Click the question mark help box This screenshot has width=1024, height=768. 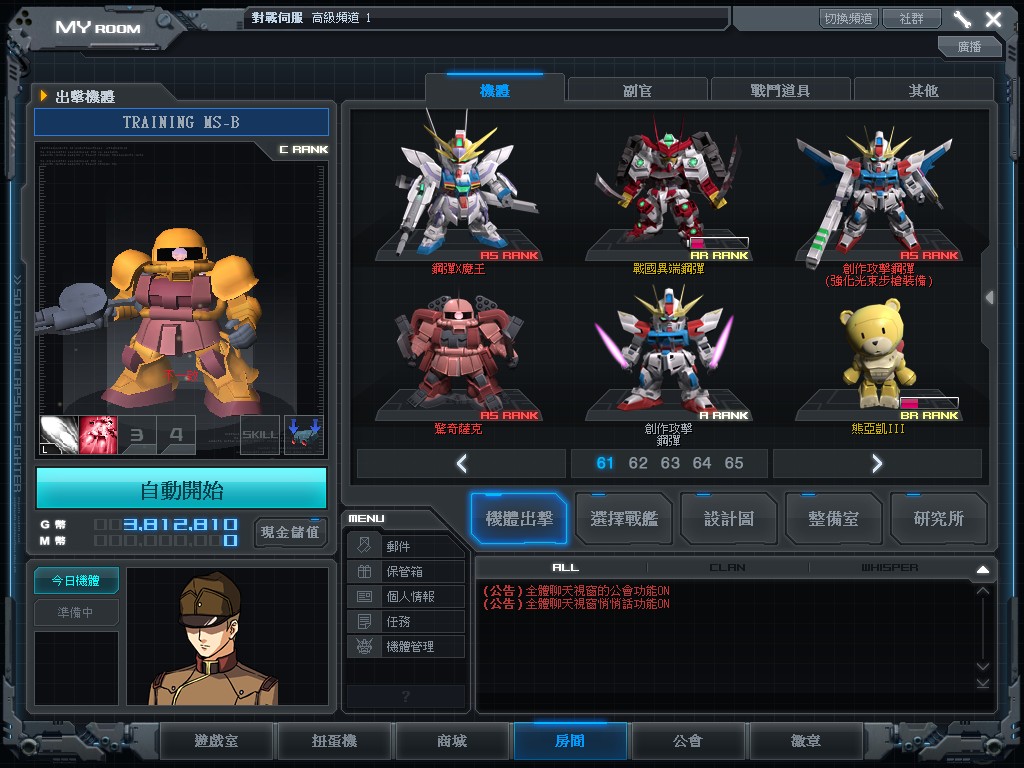click(x=406, y=696)
